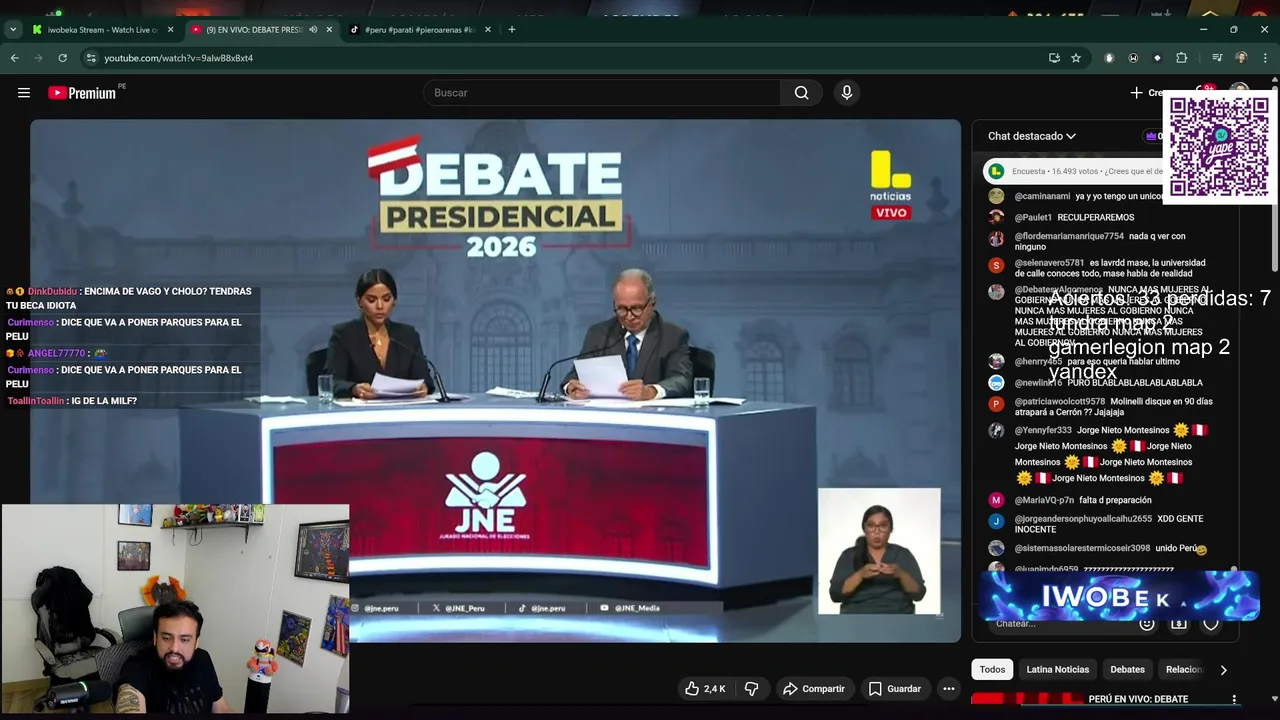Open Super Chat dollar icon in chat
1280x720 pixels.
(1179, 623)
